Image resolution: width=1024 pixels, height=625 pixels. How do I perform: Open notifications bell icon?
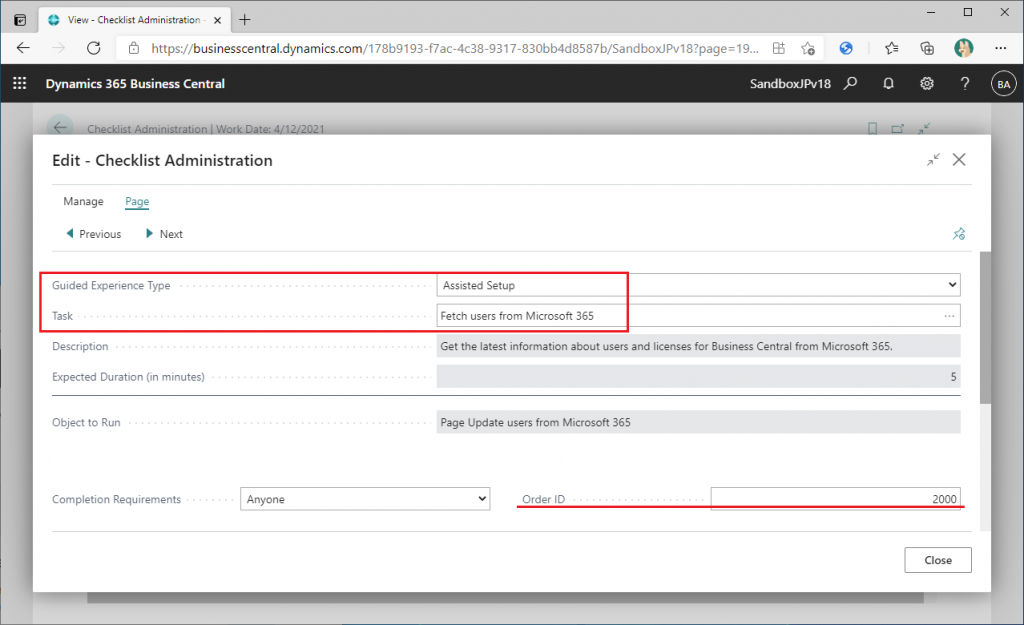888,84
